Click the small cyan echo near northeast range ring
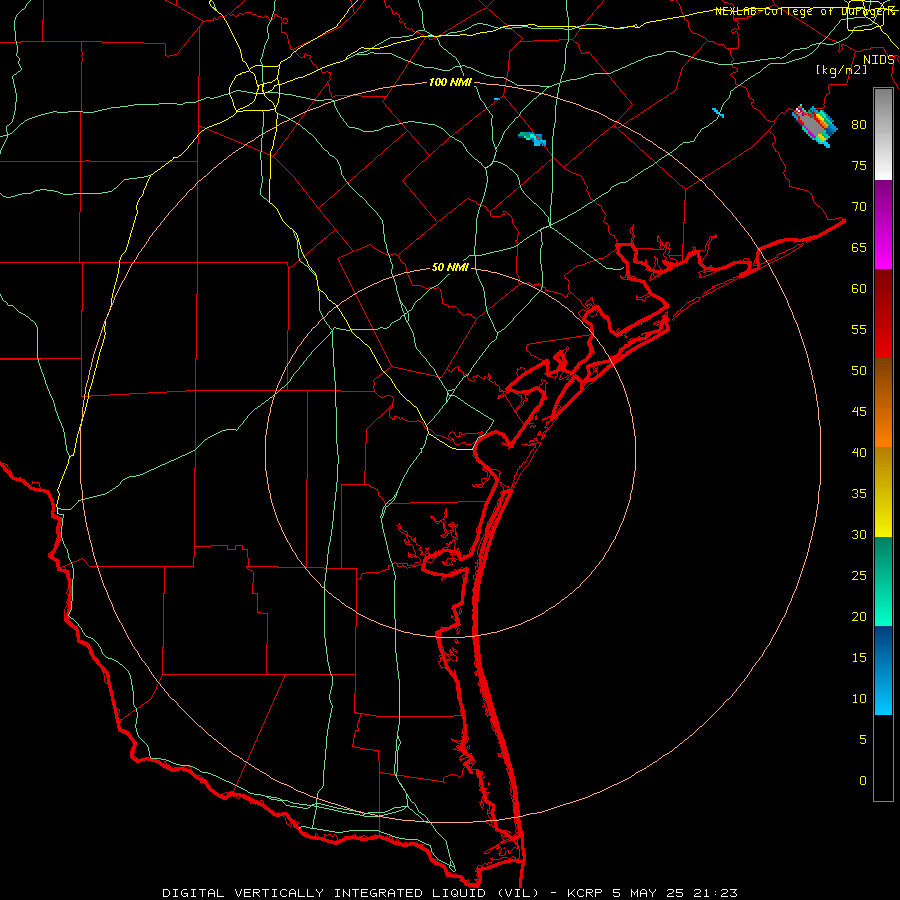This screenshot has width=900, height=900. (x=717, y=112)
